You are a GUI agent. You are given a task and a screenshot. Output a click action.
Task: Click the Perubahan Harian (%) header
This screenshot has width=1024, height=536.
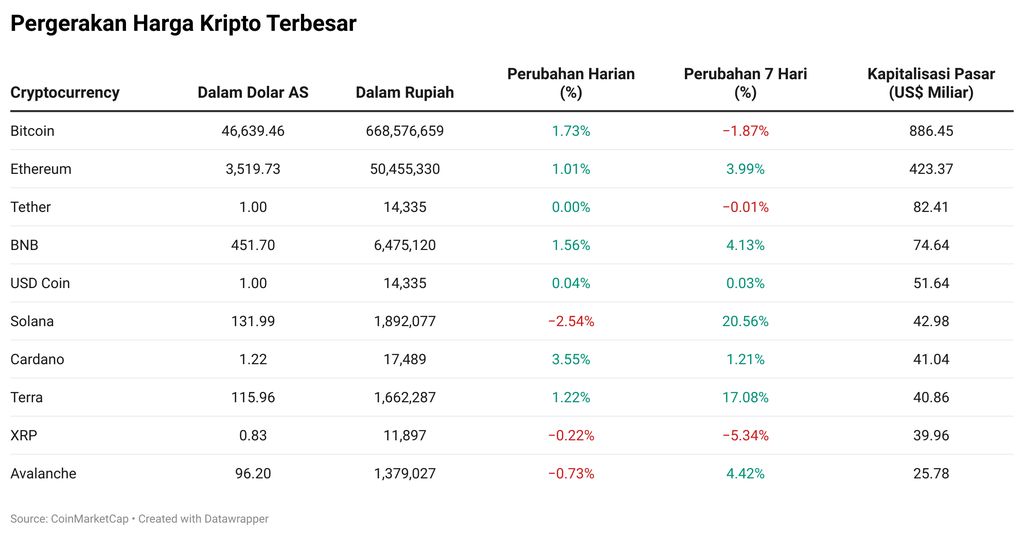click(571, 83)
